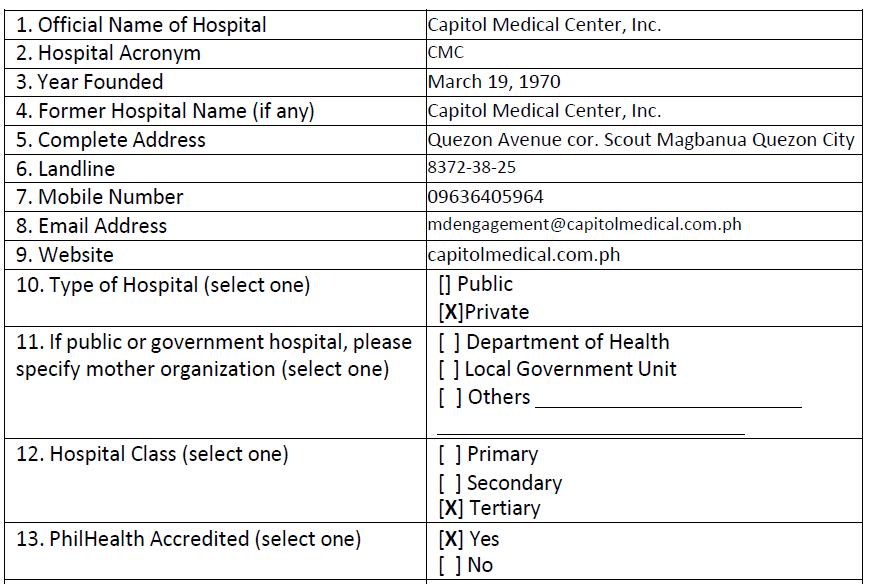Select the CMC acronym cell

(445, 53)
